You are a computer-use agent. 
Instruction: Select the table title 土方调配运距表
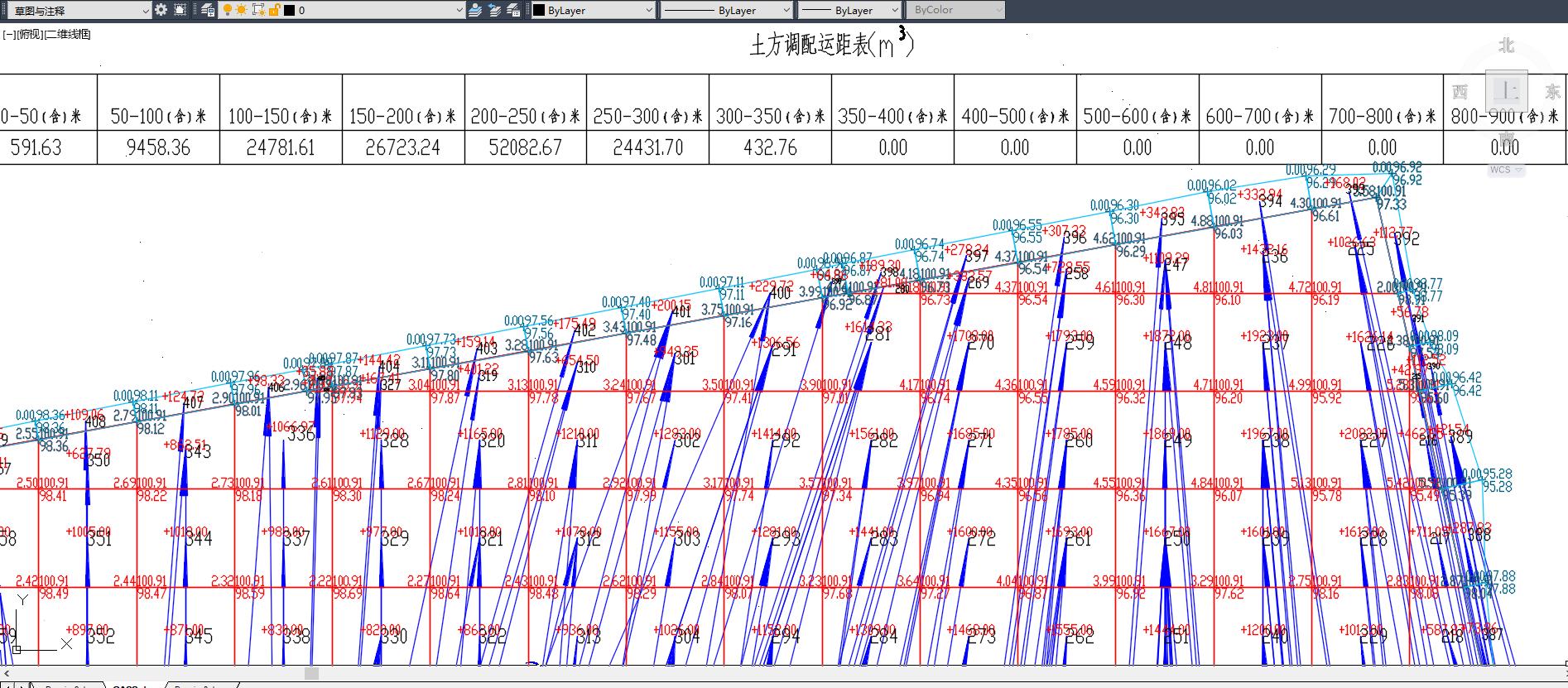[810, 45]
